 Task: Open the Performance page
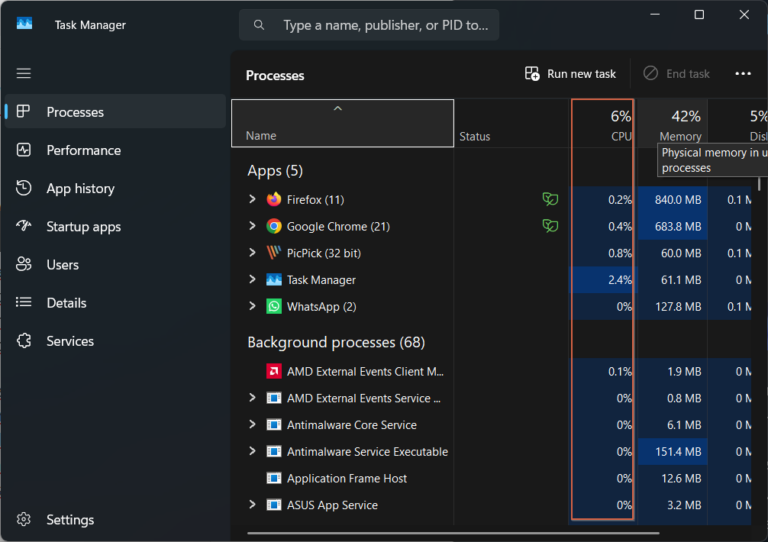(83, 150)
